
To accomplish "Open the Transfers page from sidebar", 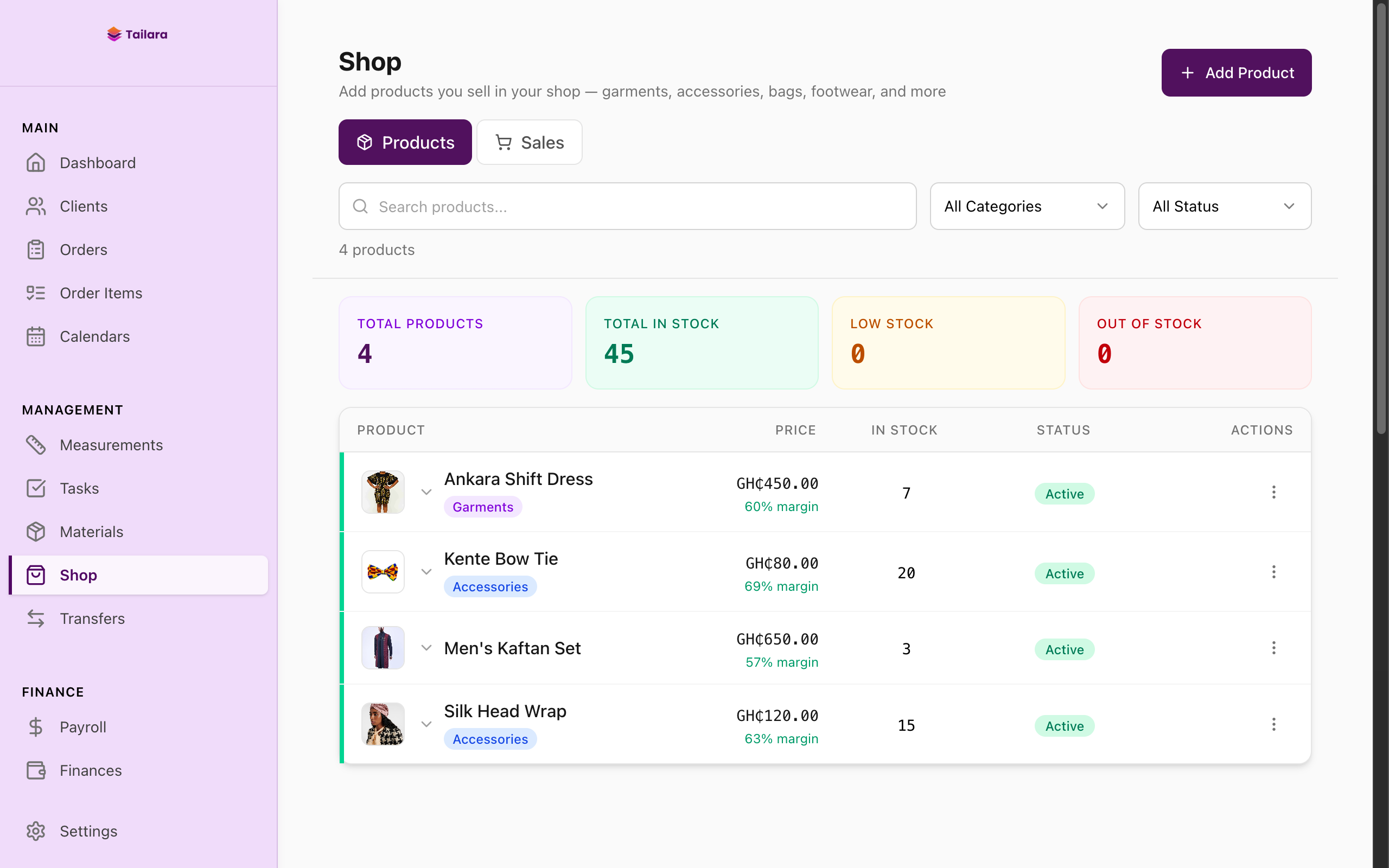I will tap(92, 618).
